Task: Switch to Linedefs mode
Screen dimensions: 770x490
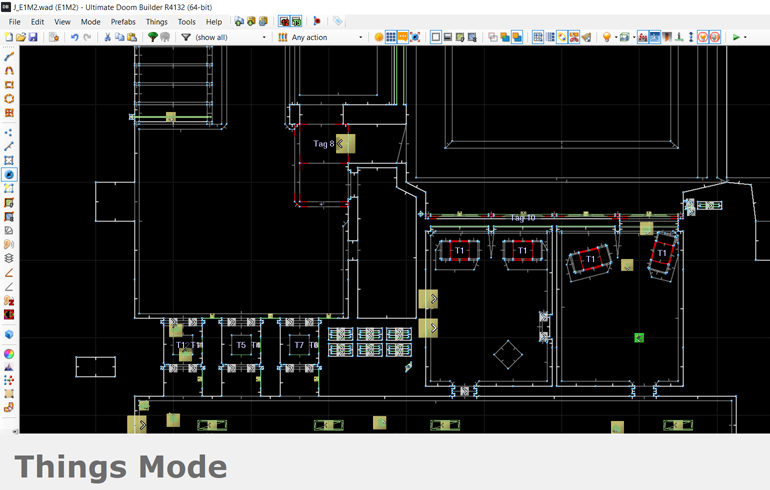Action: tap(9, 146)
